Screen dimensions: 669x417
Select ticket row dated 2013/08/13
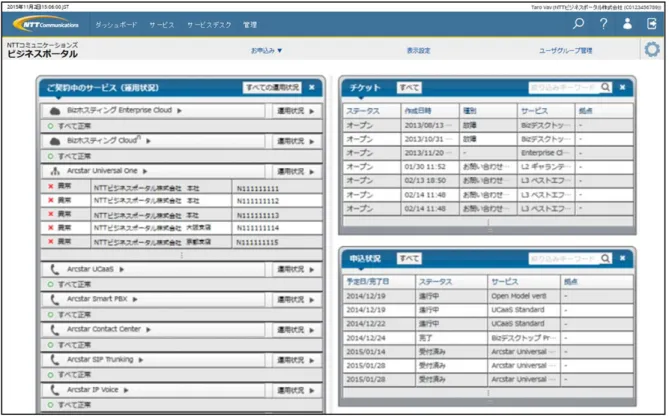tap(488, 125)
